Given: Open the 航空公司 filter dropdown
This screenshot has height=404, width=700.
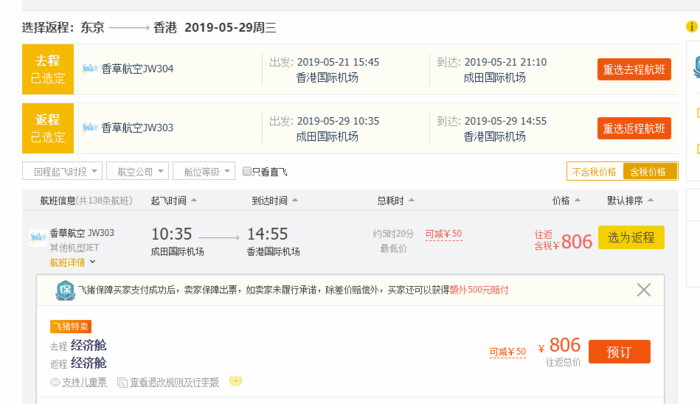Looking at the screenshot, I should click(x=138, y=171).
